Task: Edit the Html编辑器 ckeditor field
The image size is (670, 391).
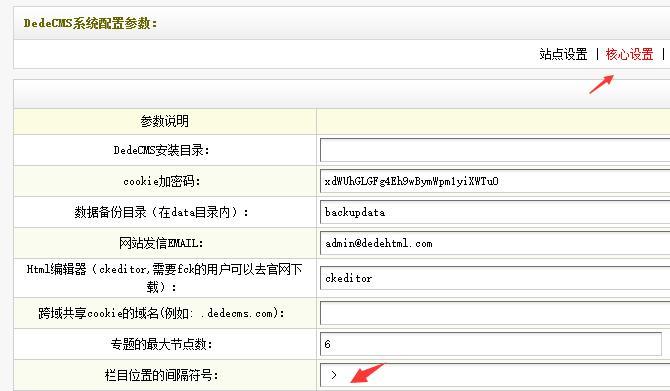Action: click(495, 278)
